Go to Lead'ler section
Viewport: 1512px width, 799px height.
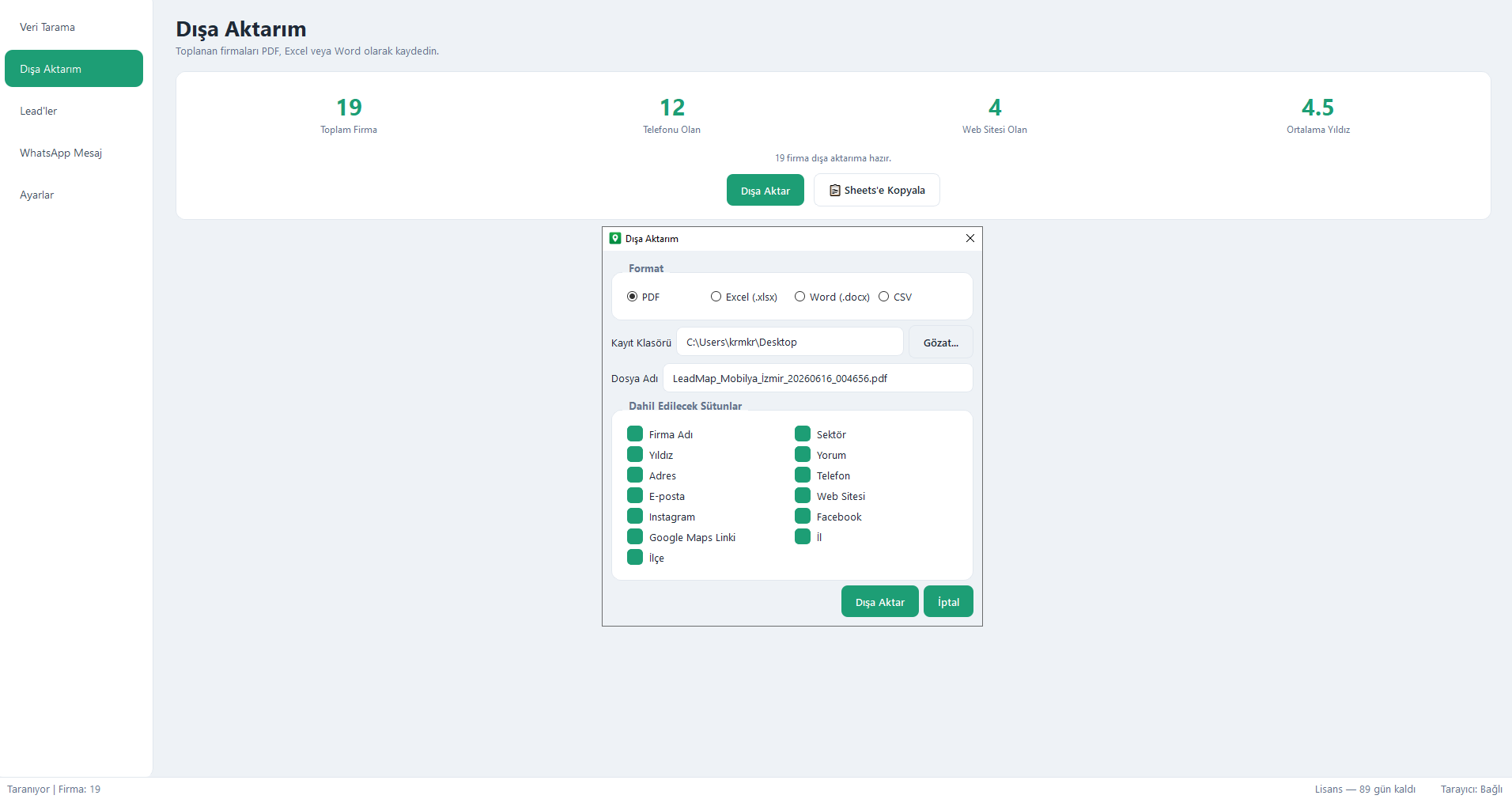[x=74, y=111]
